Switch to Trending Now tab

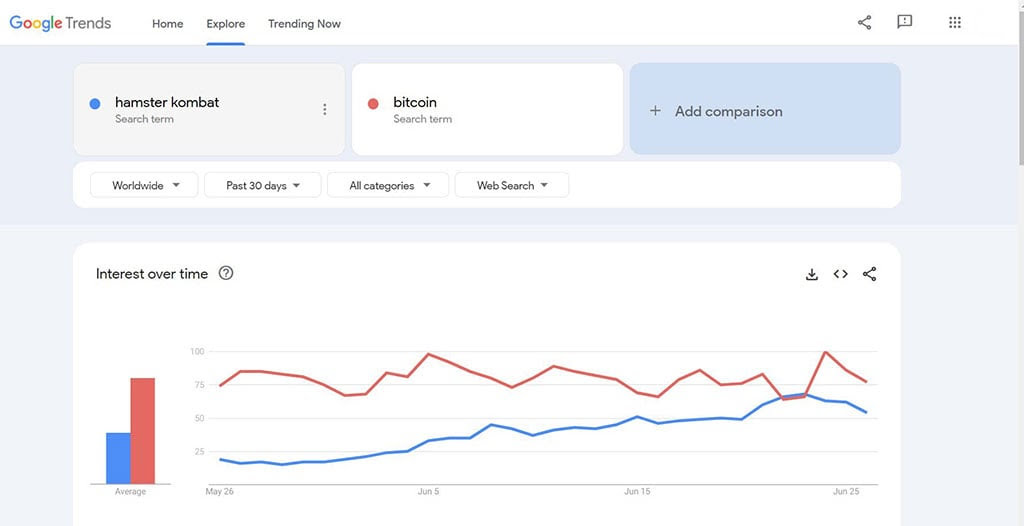click(x=304, y=24)
